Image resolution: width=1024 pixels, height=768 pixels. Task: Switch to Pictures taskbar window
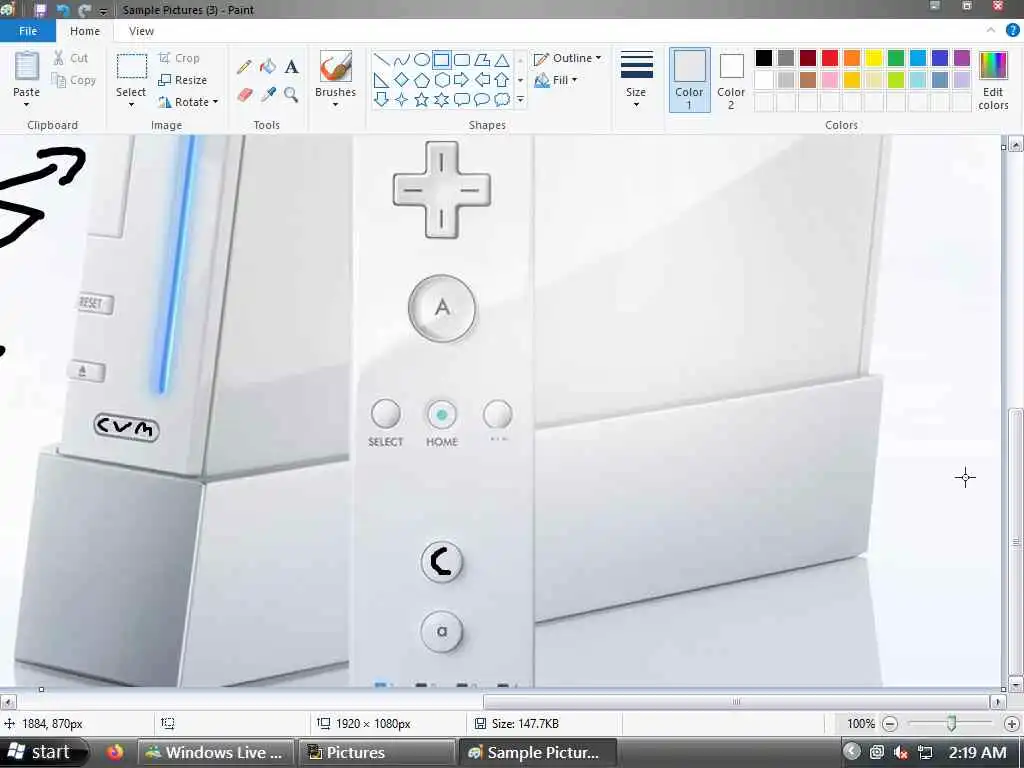pyautogui.click(x=376, y=752)
